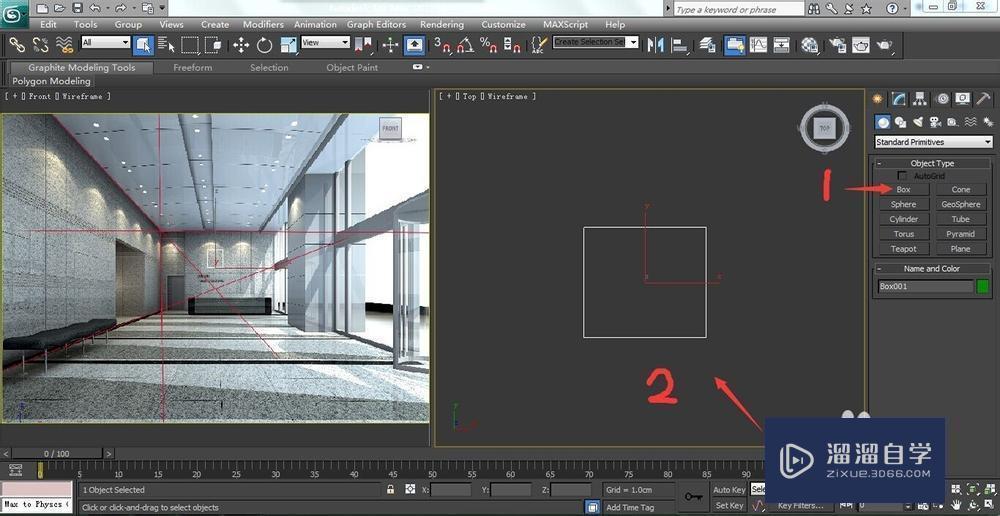The width and height of the screenshot is (1000, 516).
Task: Click the green object color swatch
Action: pyautogui.click(x=983, y=286)
